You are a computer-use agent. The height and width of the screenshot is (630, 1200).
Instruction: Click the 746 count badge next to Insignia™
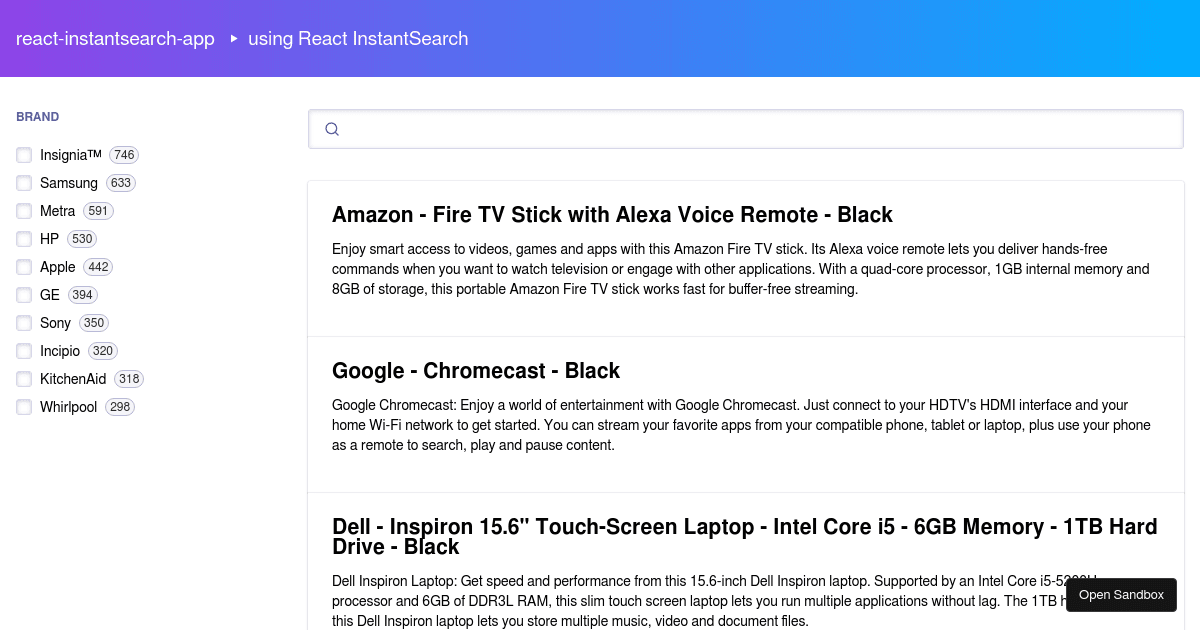coord(124,155)
